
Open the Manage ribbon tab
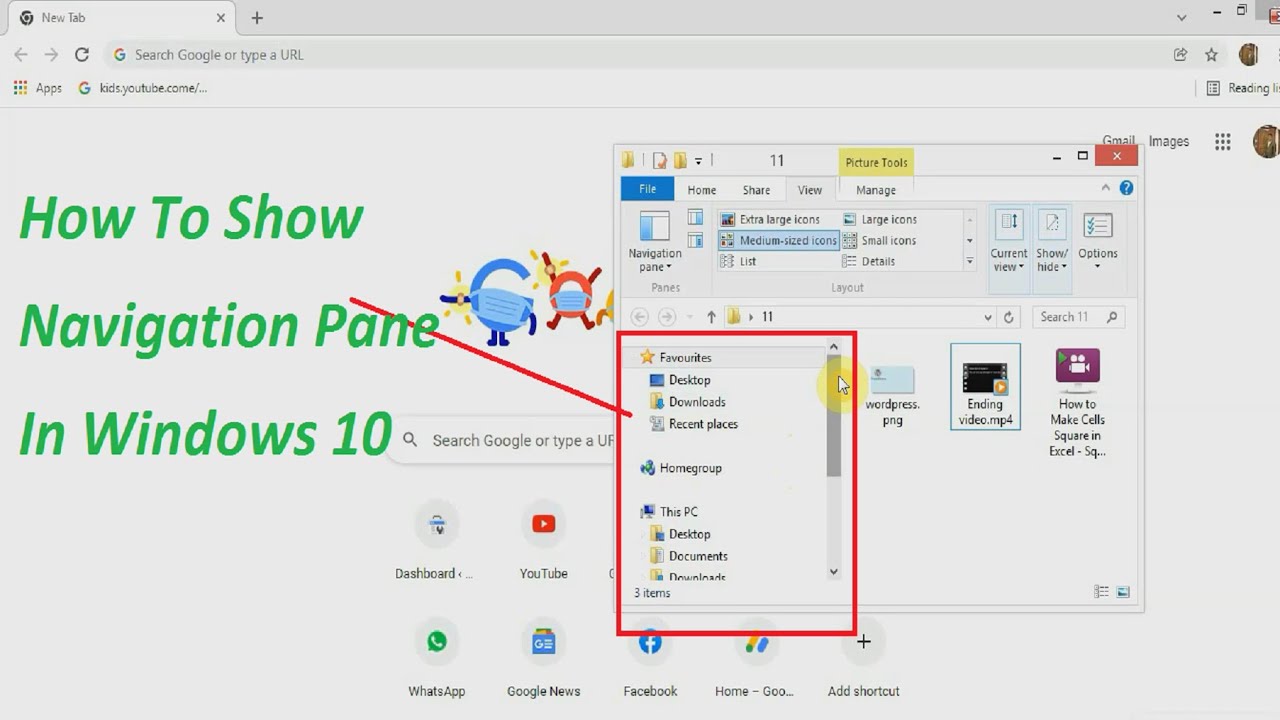tap(876, 190)
